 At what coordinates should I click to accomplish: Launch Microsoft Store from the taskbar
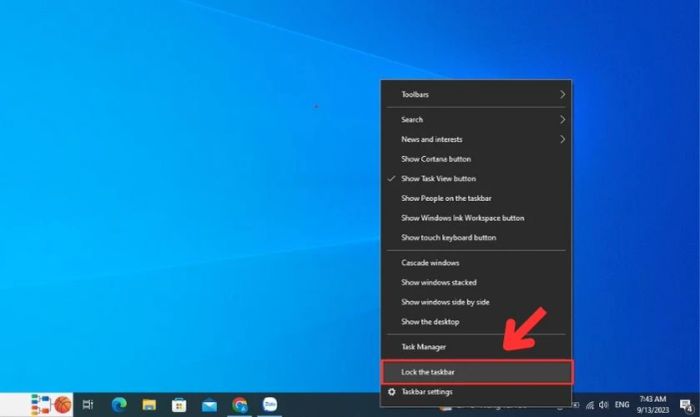click(179, 404)
